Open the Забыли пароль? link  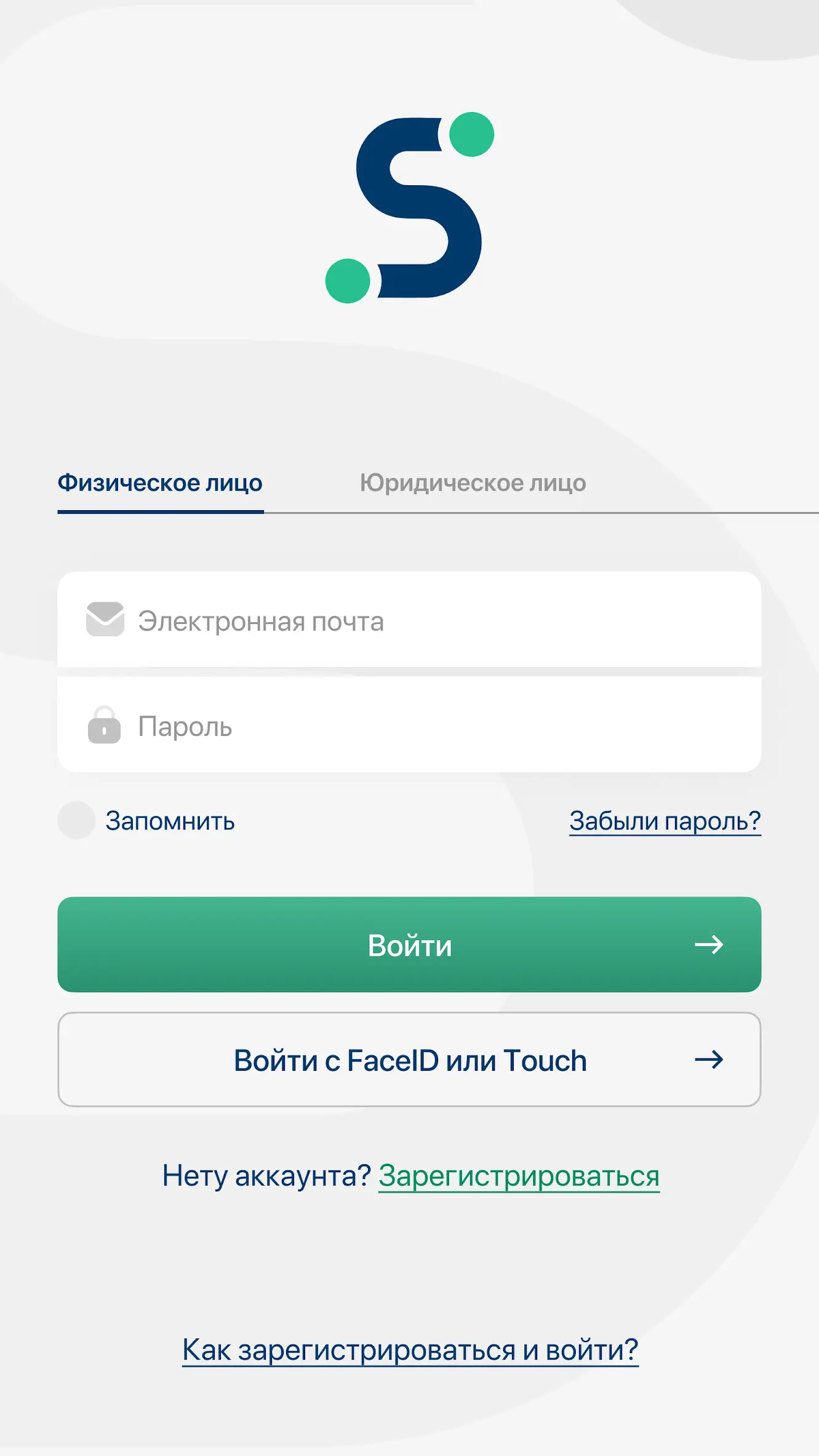tap(665, 821)
